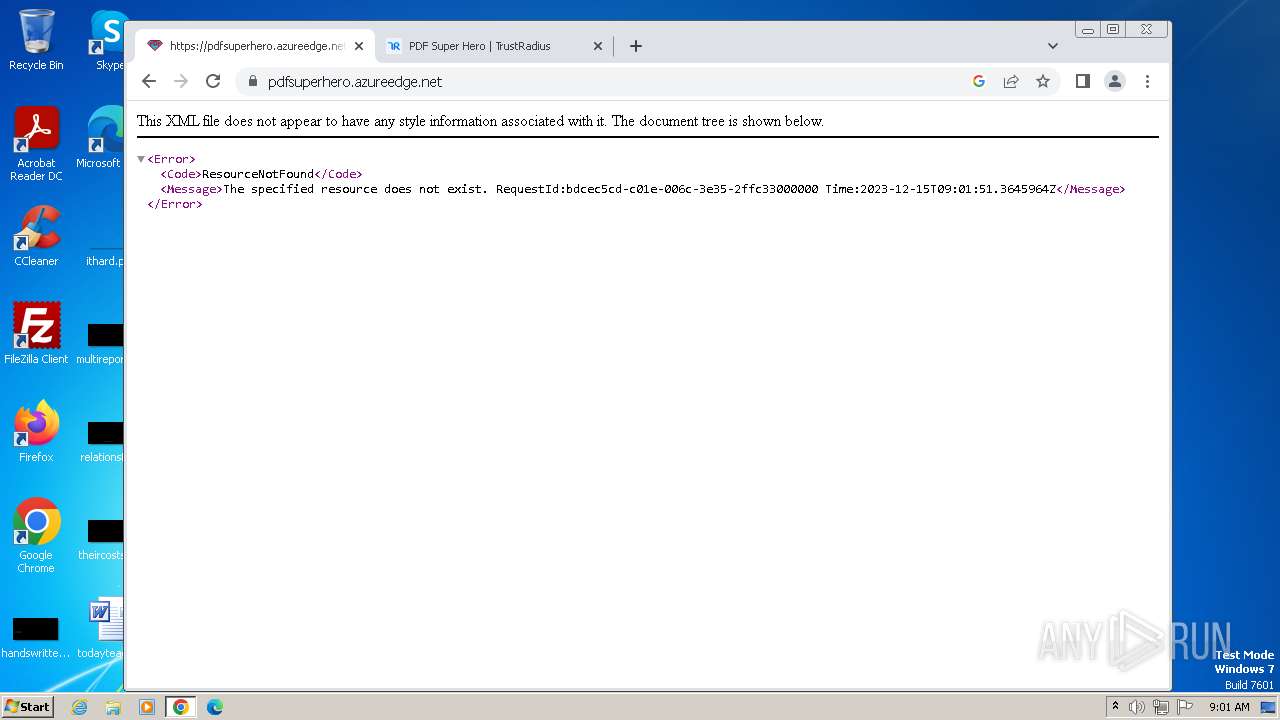Image resolution: width=1280 pixels, height=720 pixels.
Task: Click the Google icon in the address bar
Action: point(979,81)
